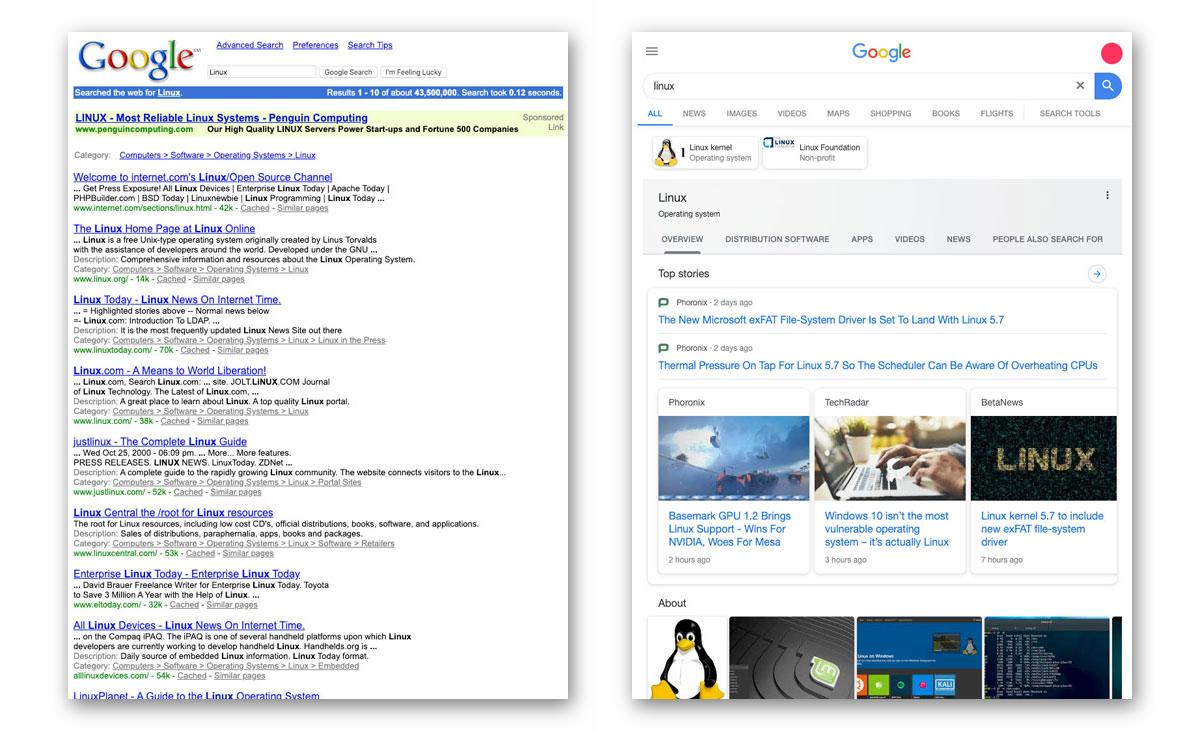The image size is (1200, 731).
Task: Switch to the IMAGES search tab
Action: pyautogui.click(x=741, y=114)
